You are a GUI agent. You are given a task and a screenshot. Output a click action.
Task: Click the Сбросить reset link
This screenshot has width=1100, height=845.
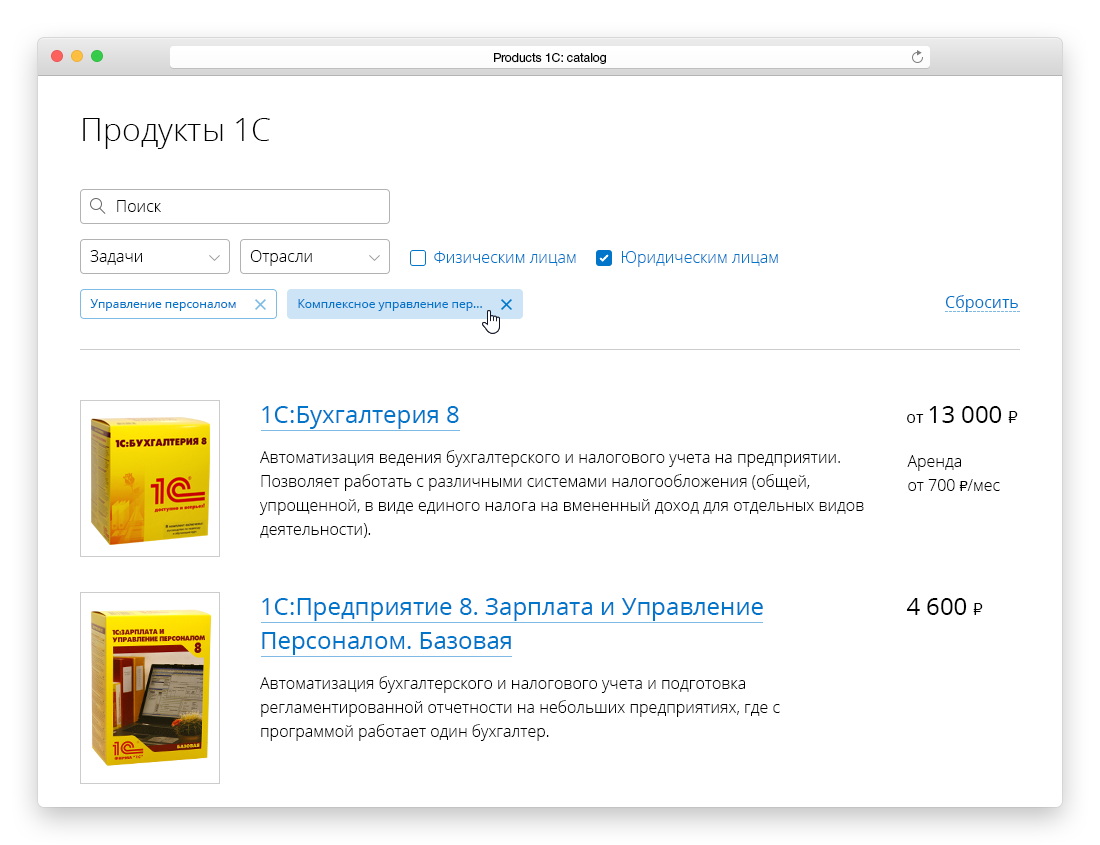click(981, 303)
